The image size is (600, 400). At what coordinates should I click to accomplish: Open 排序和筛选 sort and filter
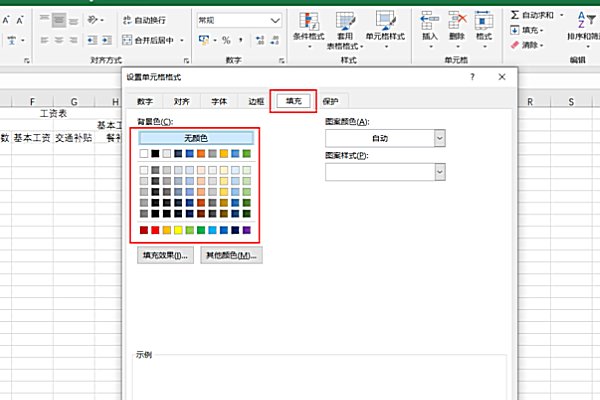(584, 29)
